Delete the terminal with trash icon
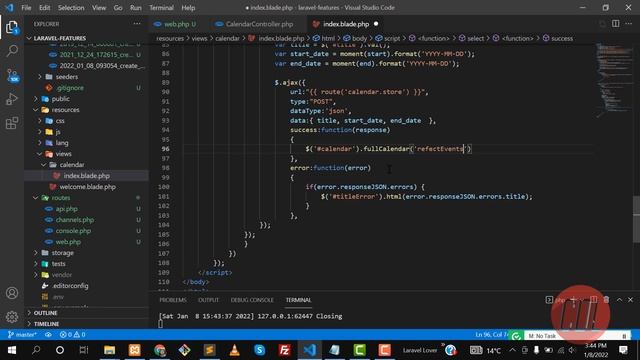The image size is (640, 360). [607, 300]
